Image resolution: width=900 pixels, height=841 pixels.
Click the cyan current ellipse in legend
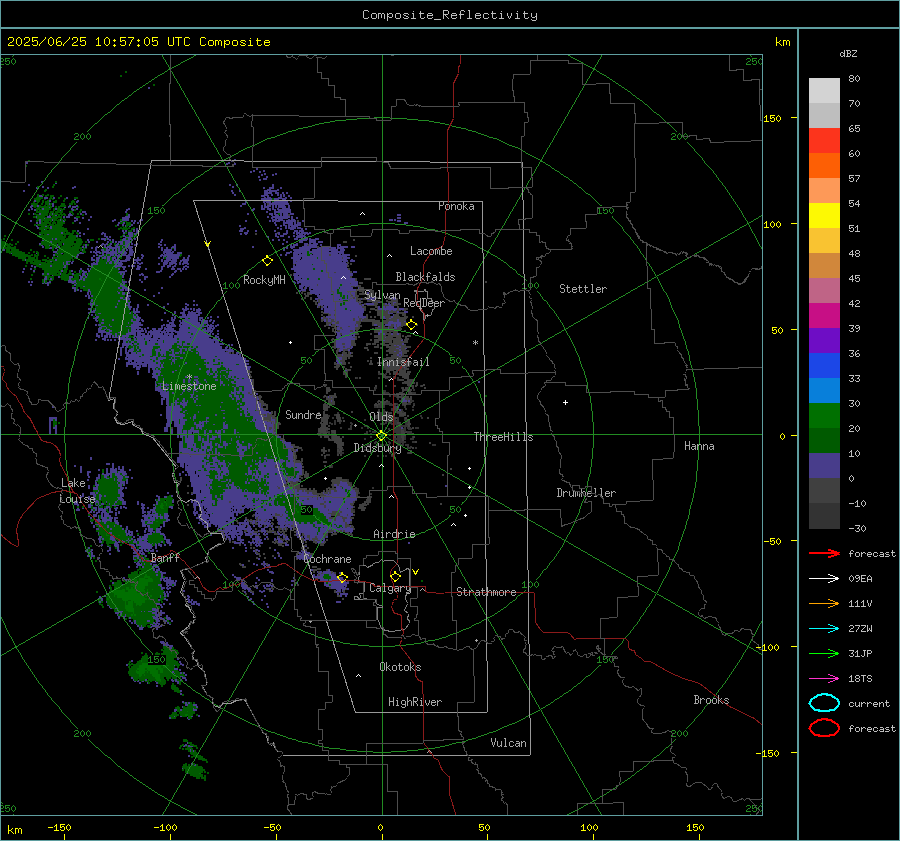824,703
